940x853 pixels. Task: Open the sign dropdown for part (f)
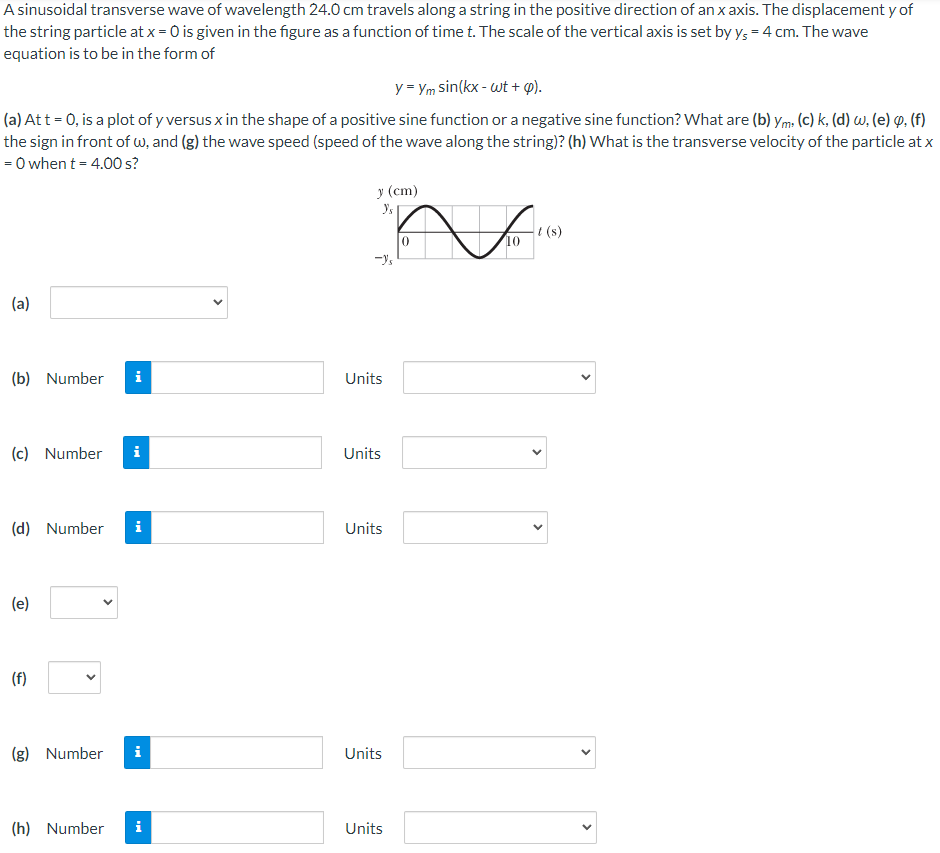pos(74,677)
